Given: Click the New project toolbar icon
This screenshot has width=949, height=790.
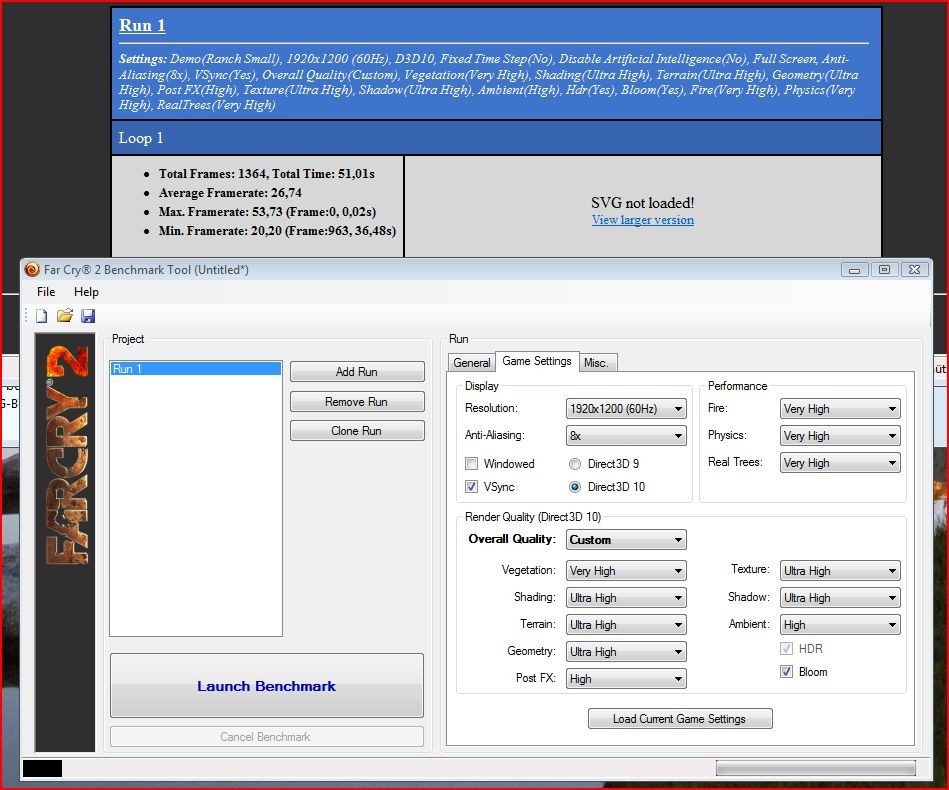Looking at the screenshot, I should point(41,315).
